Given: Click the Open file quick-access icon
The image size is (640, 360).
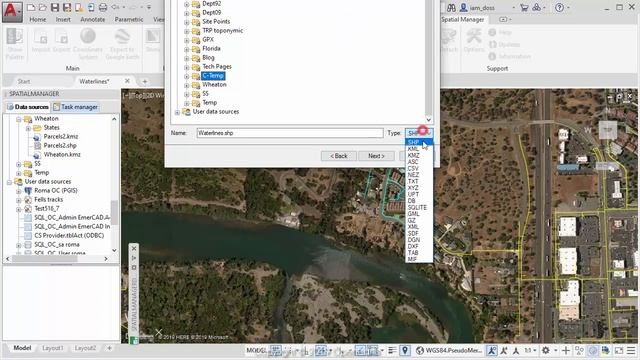Looking at the screenshot, I should (42, 7).
